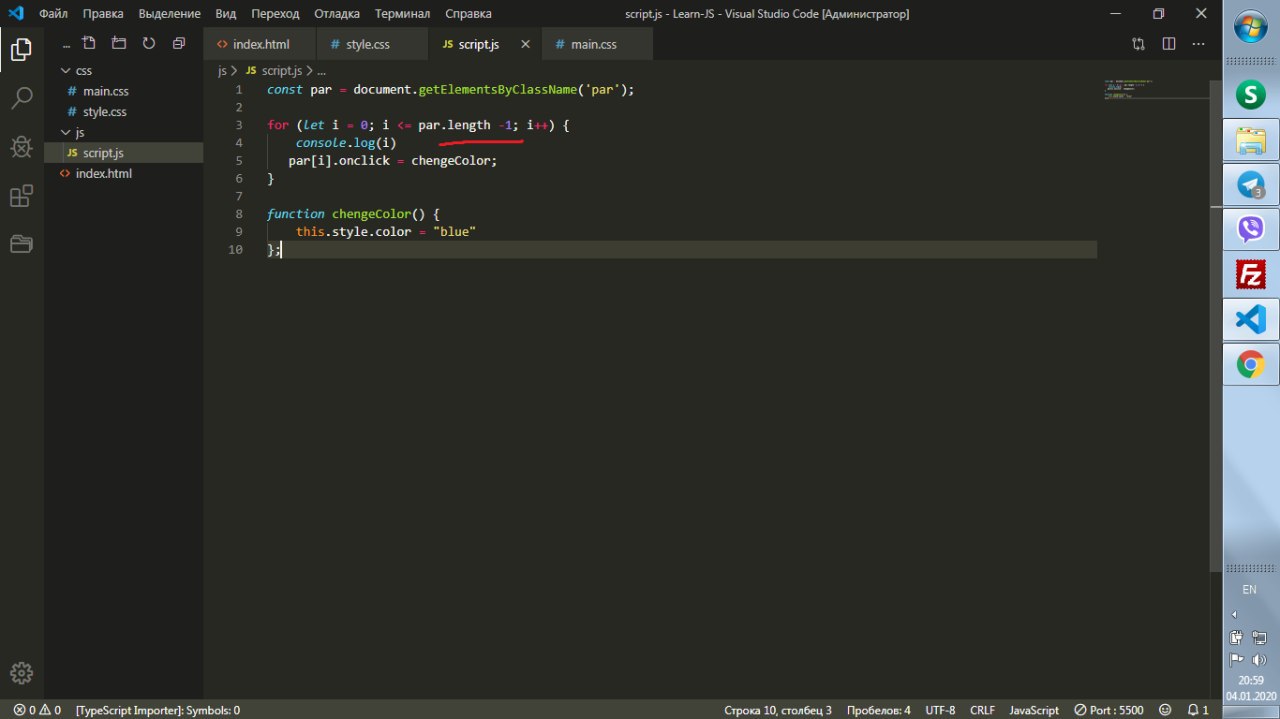
Task: Click the Split Editor icon
Action: point(1169,44)
